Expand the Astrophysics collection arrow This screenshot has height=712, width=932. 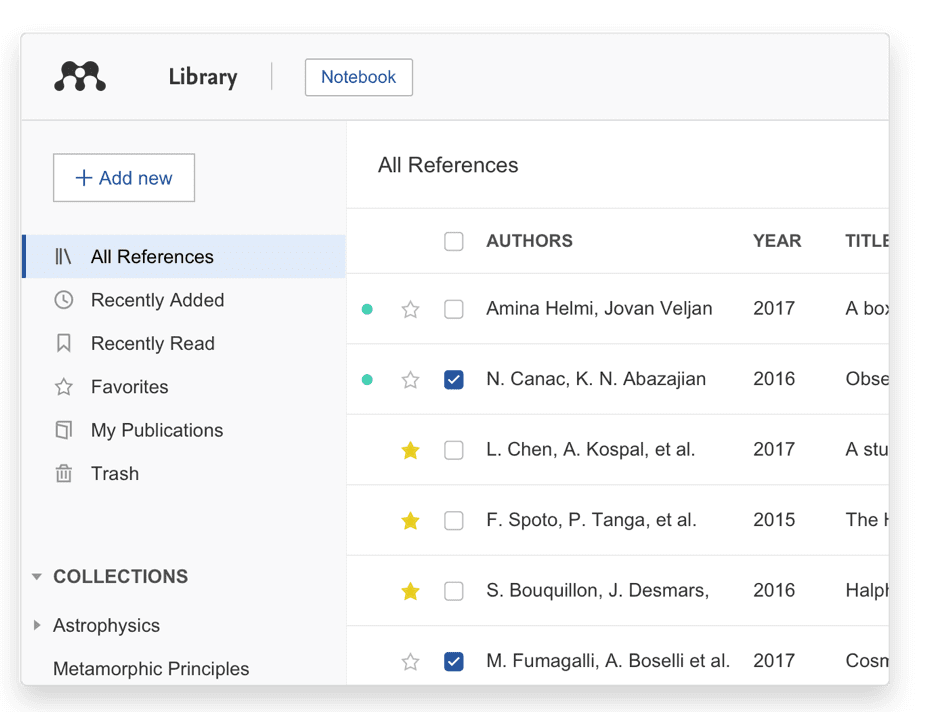pos(37,625)
